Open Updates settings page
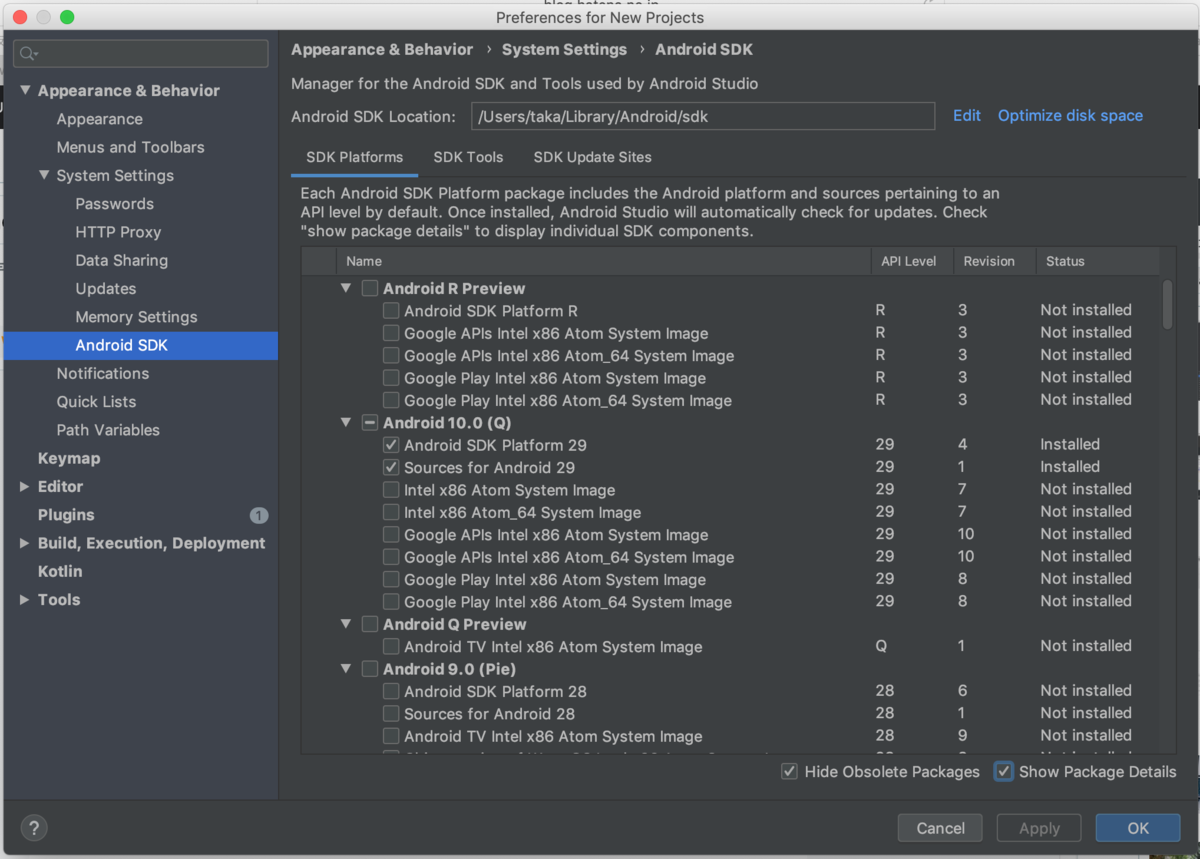This screenshot has width=1200, height=859. [x=105, y=289]
